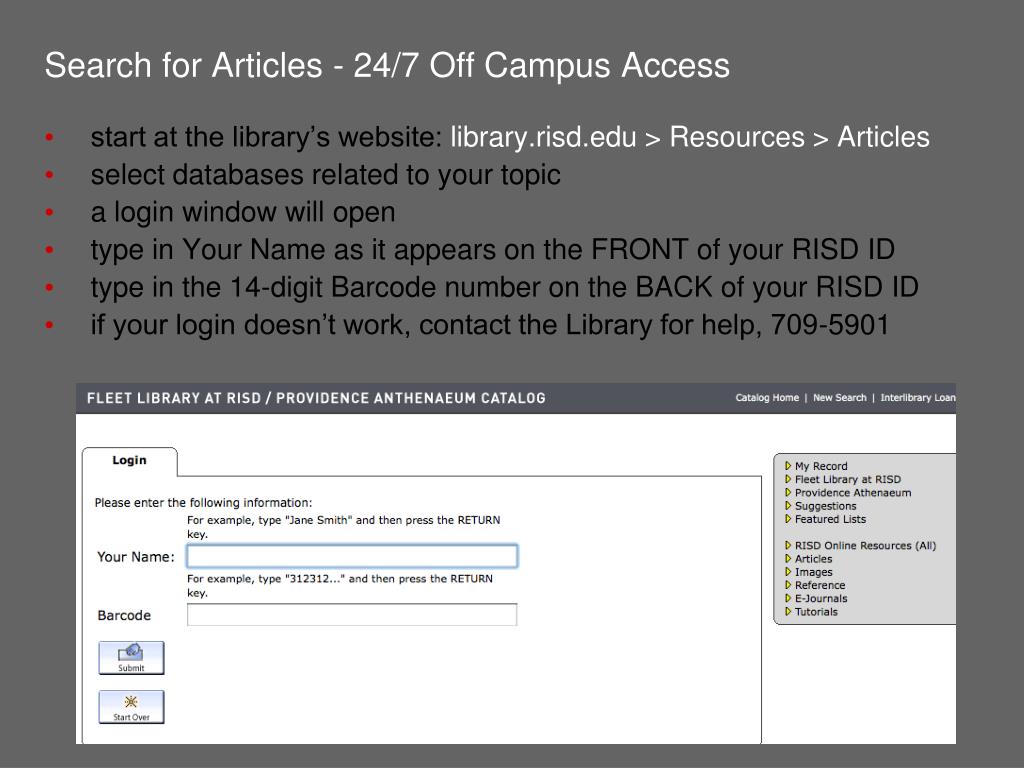Open the Reference sidebar link
Viewport: 1024px width, 768px height.
pyautogui.click(x=820, y=585)
